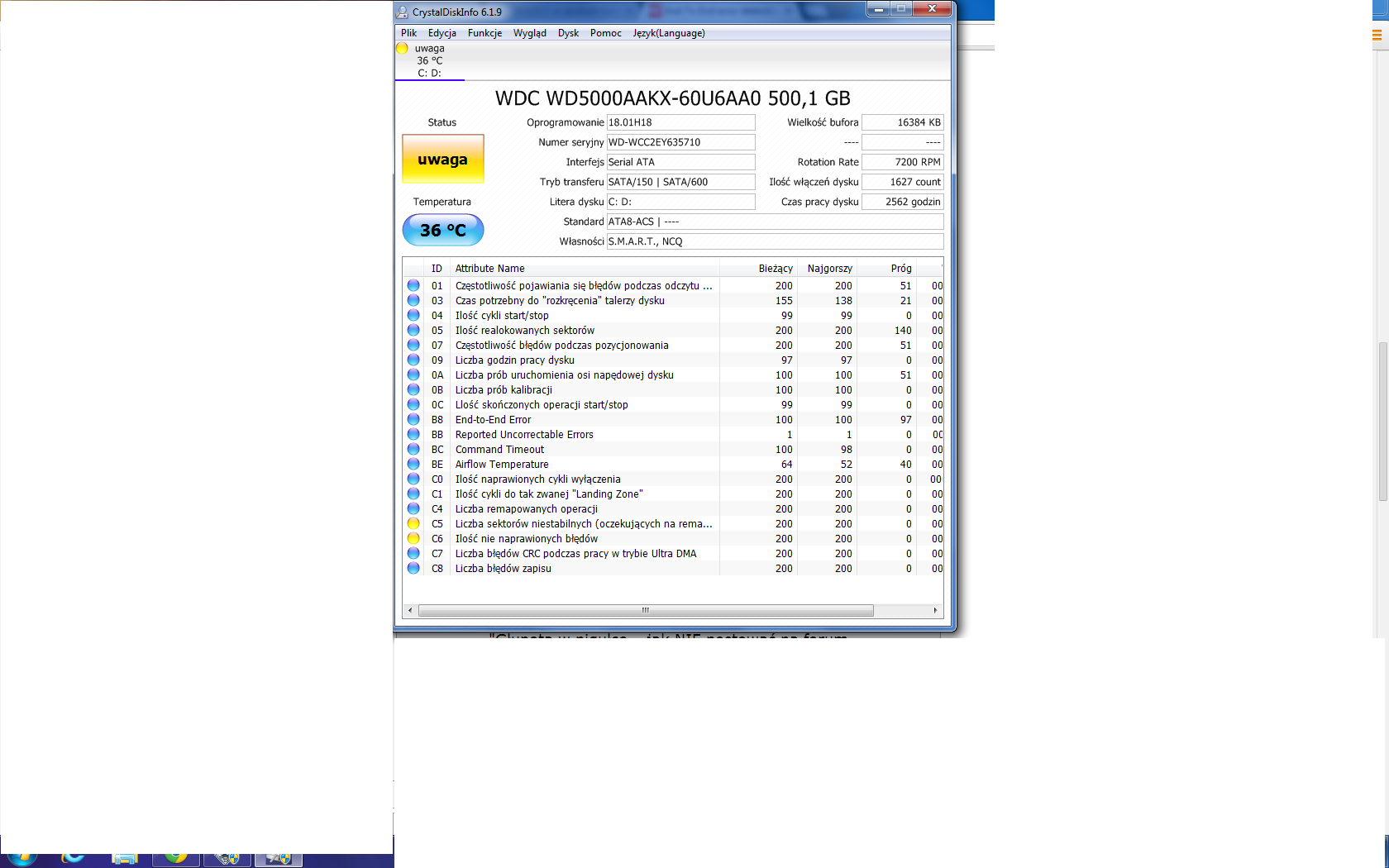Select the "Liczba błędów zapisu" attribute name
Screen dimensions: 1389x868
pos(503,568)
